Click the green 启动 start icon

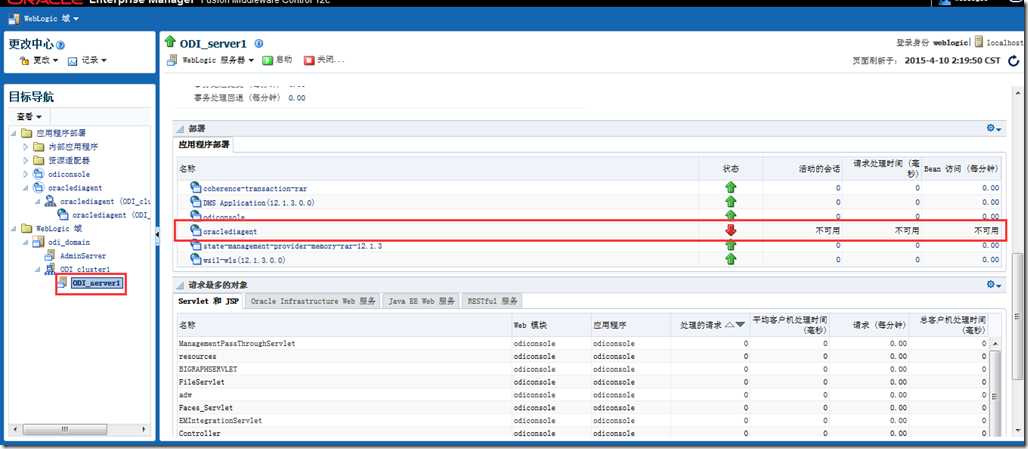pos(267,60)
